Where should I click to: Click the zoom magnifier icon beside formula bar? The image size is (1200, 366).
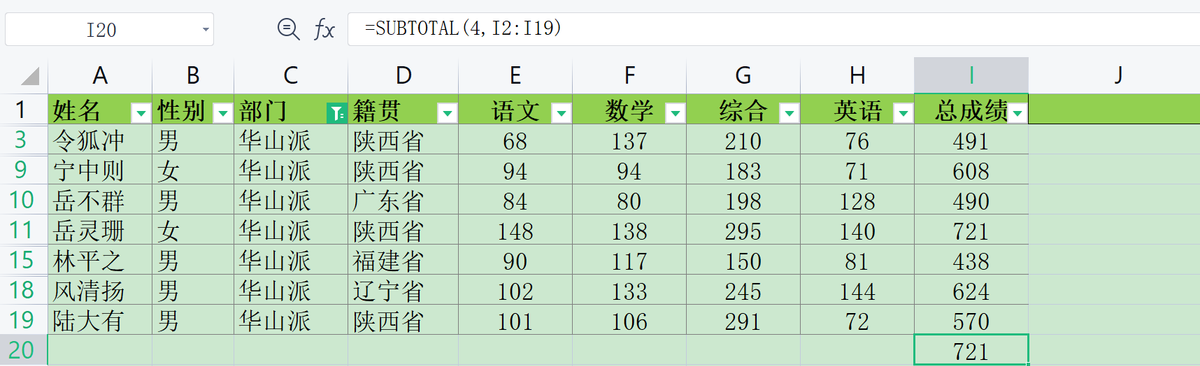click(288, 30)
